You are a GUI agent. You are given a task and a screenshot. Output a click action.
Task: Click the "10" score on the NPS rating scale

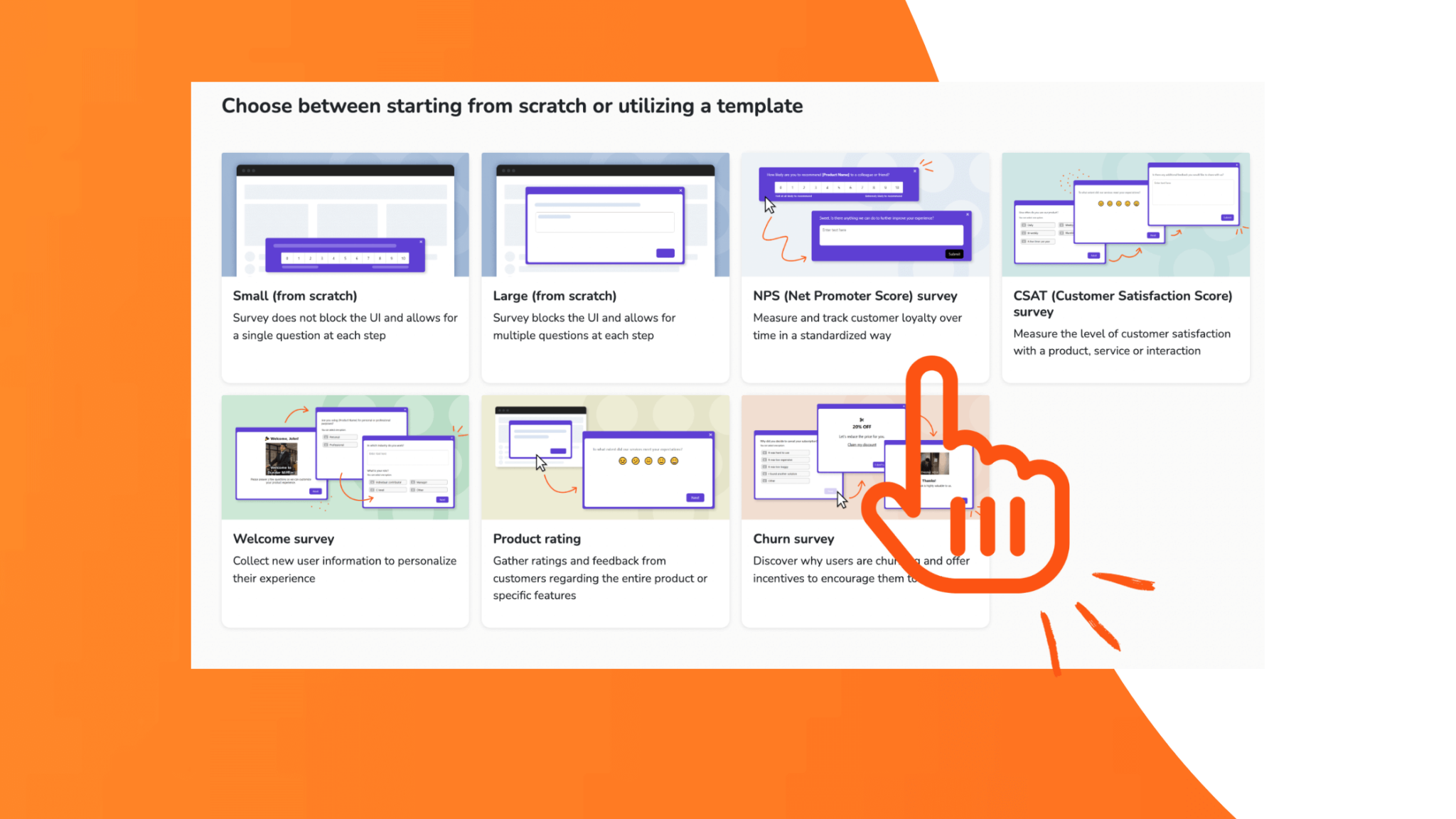pyautogui.click(x=897, y=188)
